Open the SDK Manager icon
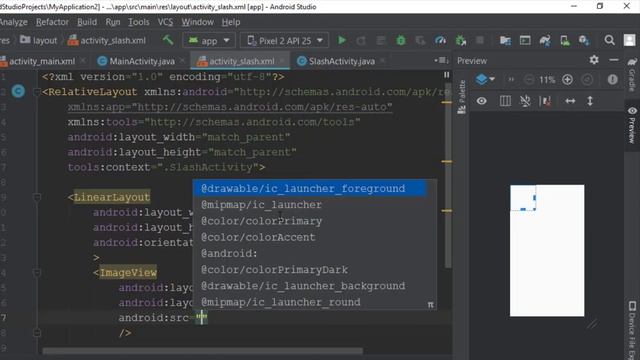 click(x=584, y=40)
